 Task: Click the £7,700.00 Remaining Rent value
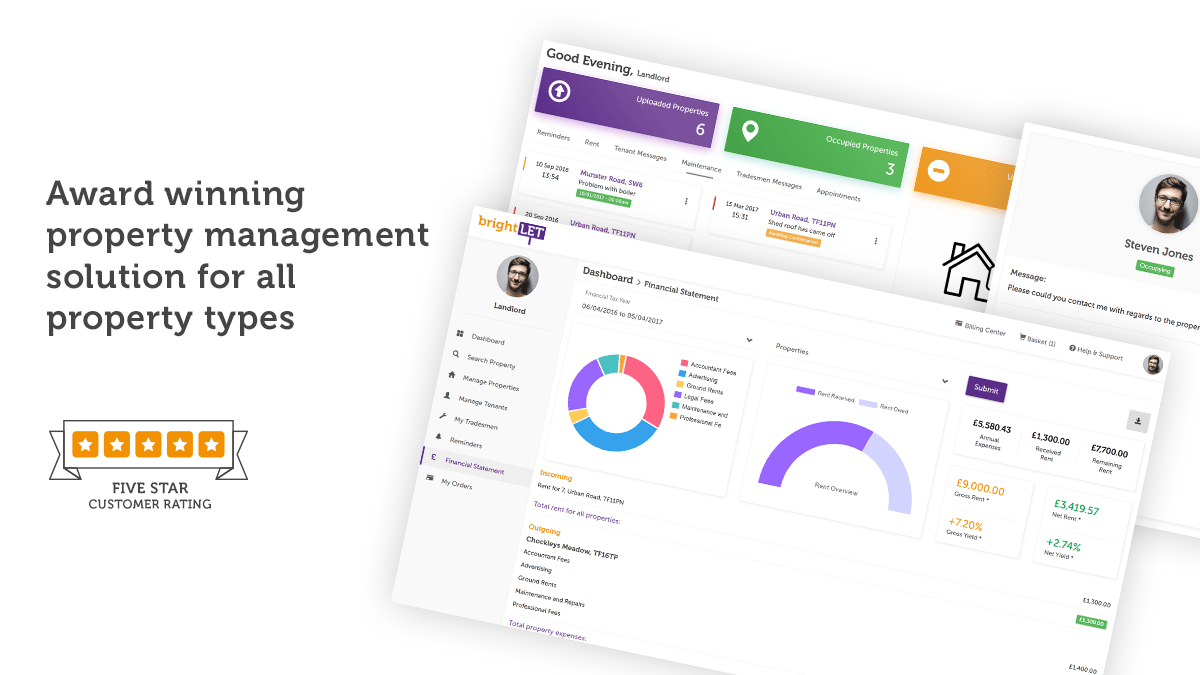coord(1109,451)
